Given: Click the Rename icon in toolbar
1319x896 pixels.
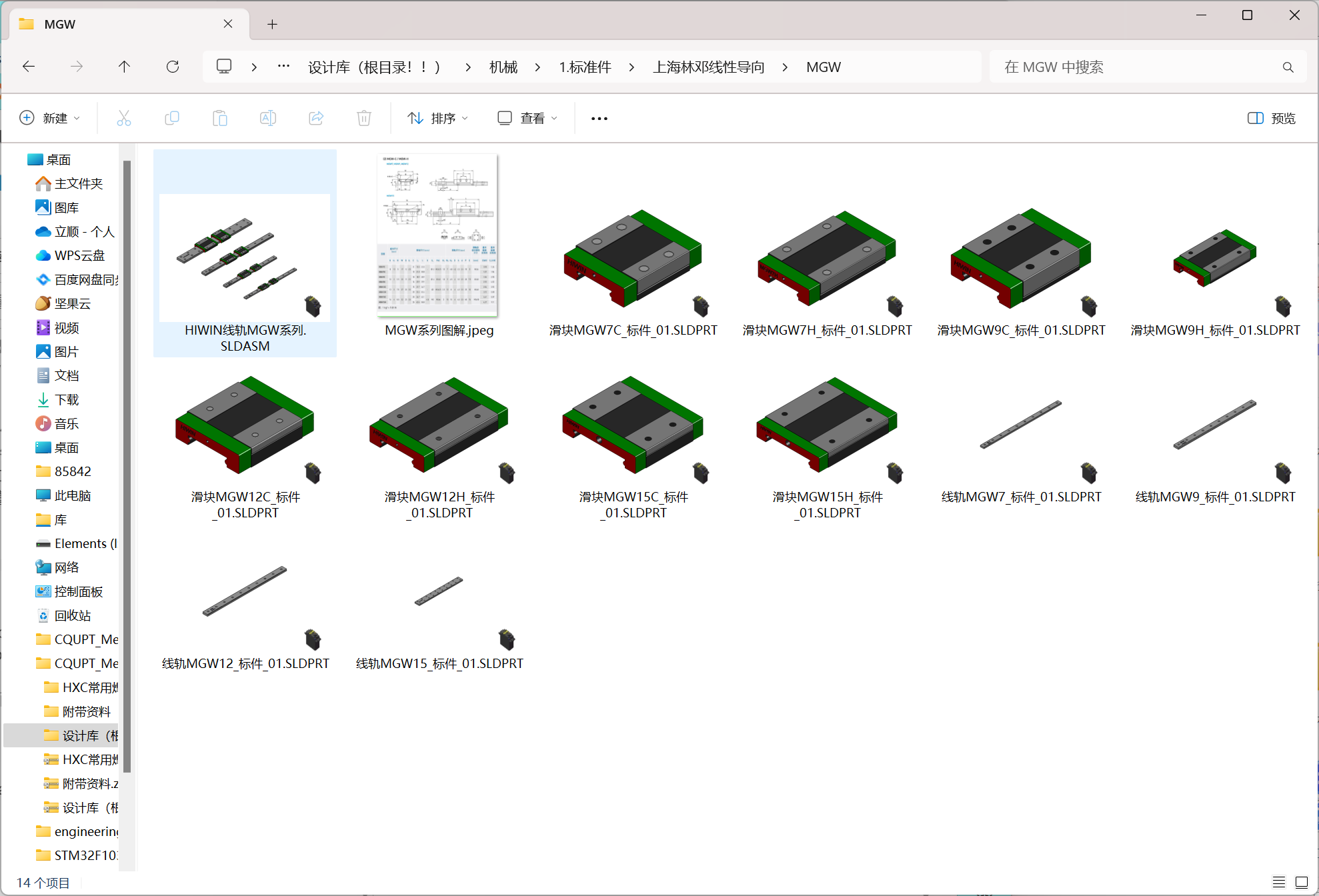Looking at the screenshot, I should [268, 118].
